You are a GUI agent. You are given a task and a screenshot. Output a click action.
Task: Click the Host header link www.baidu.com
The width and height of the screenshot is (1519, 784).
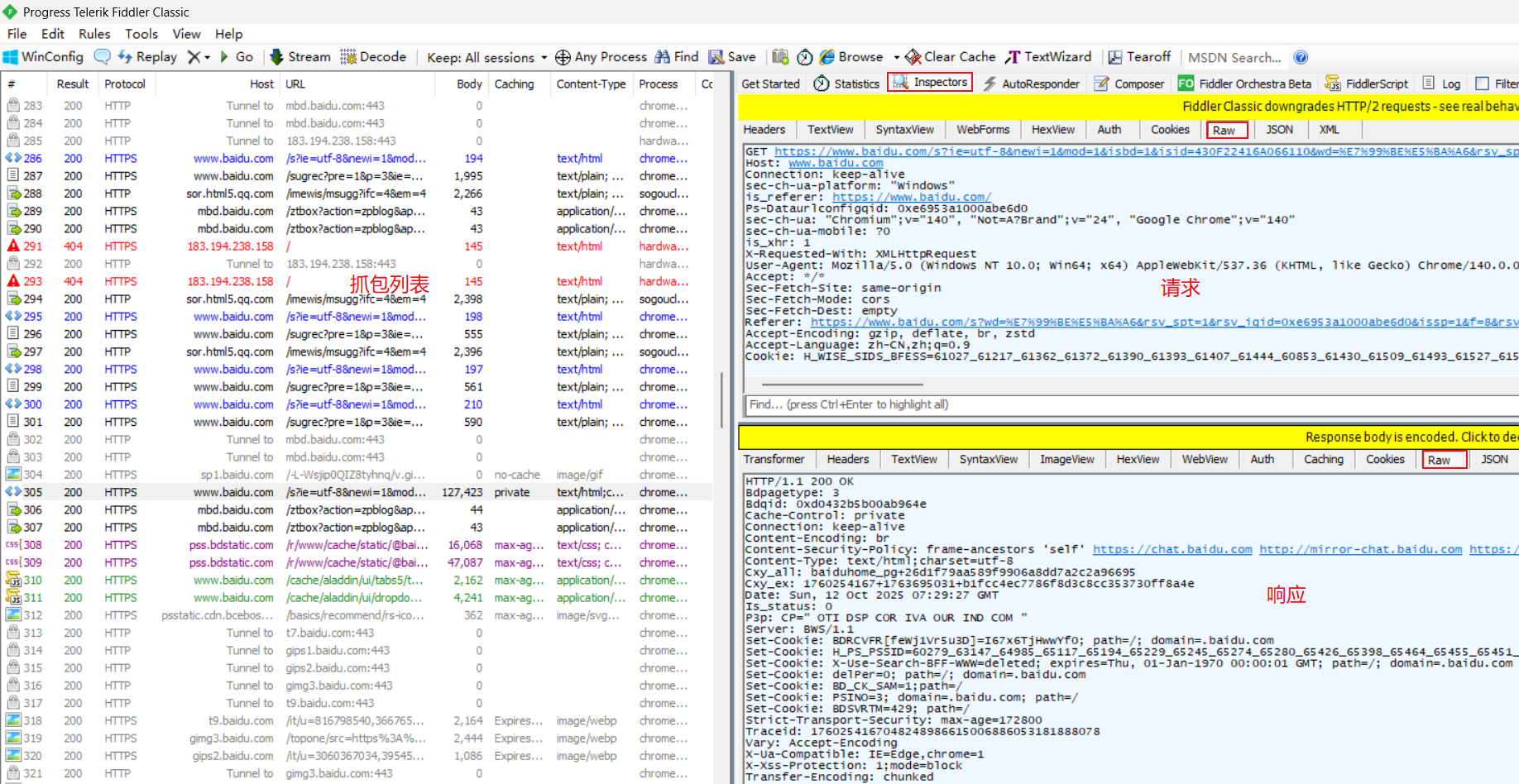point(836,163)
